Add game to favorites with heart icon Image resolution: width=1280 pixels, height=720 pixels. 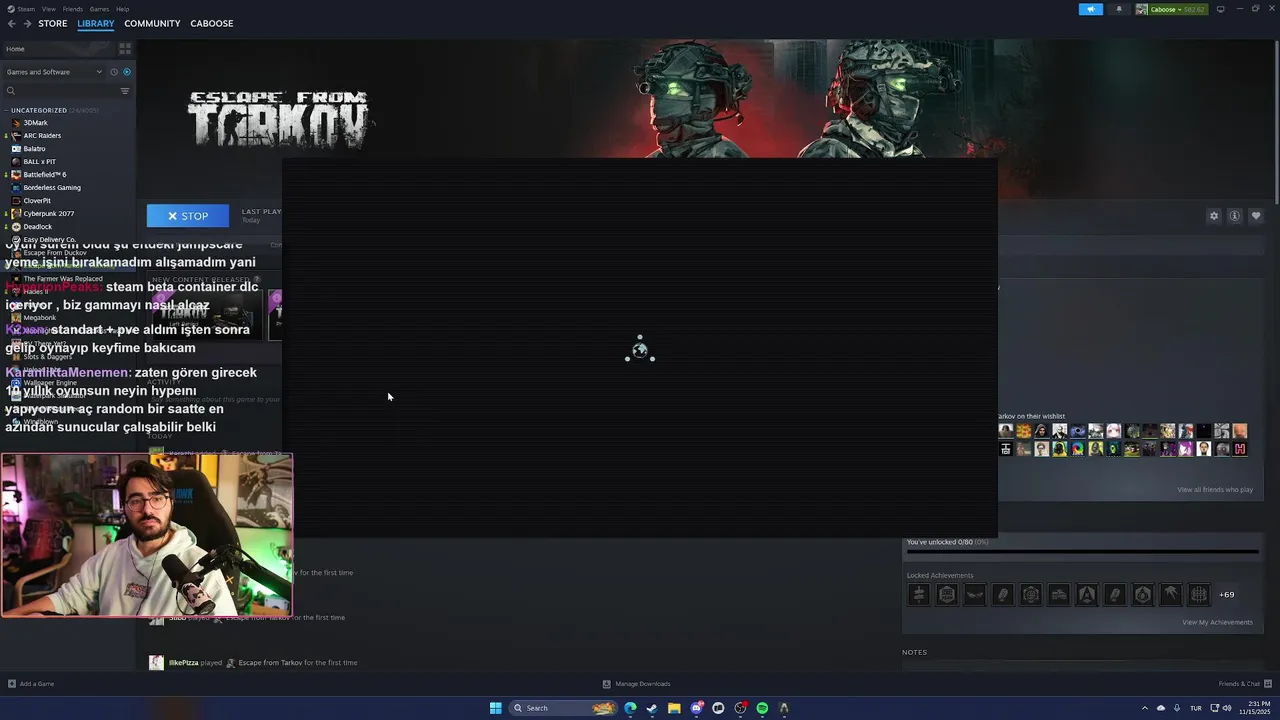click(x=1256, y=216)
